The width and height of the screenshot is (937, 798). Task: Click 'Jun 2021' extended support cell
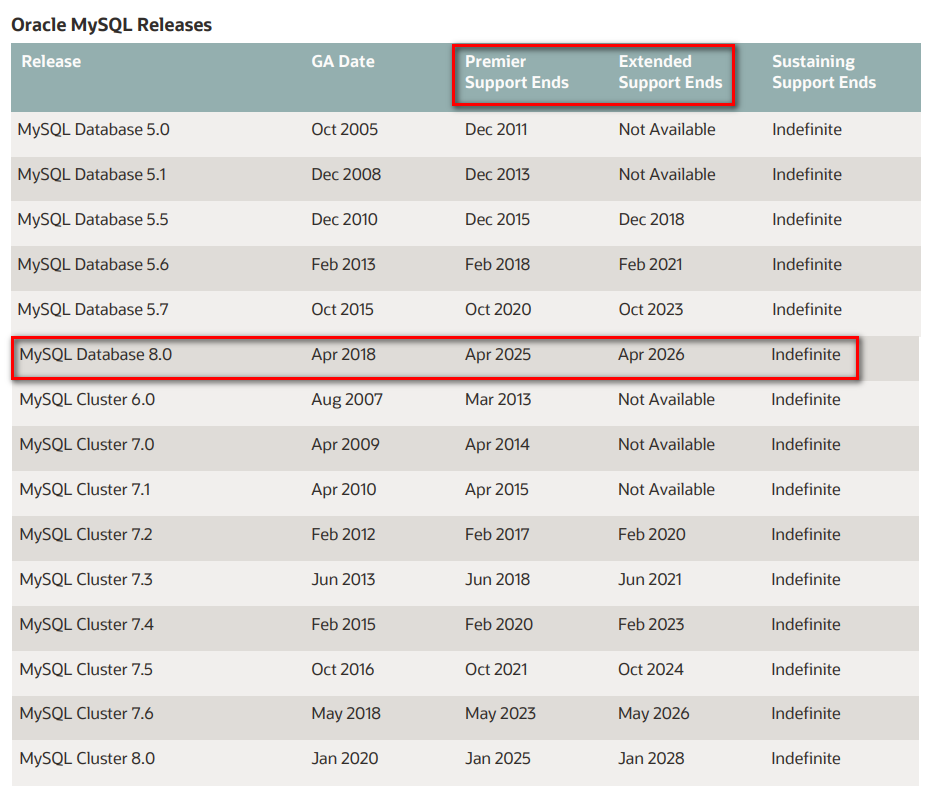[650, 580]
